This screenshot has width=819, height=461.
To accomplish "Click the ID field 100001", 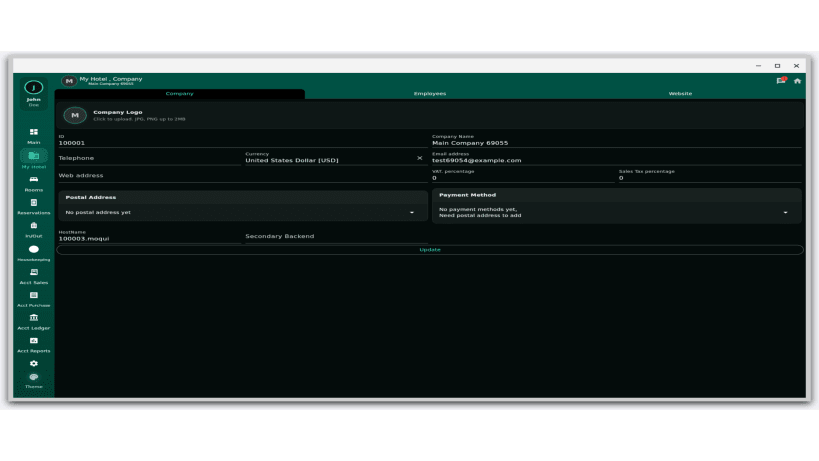I will coord(242,140).
